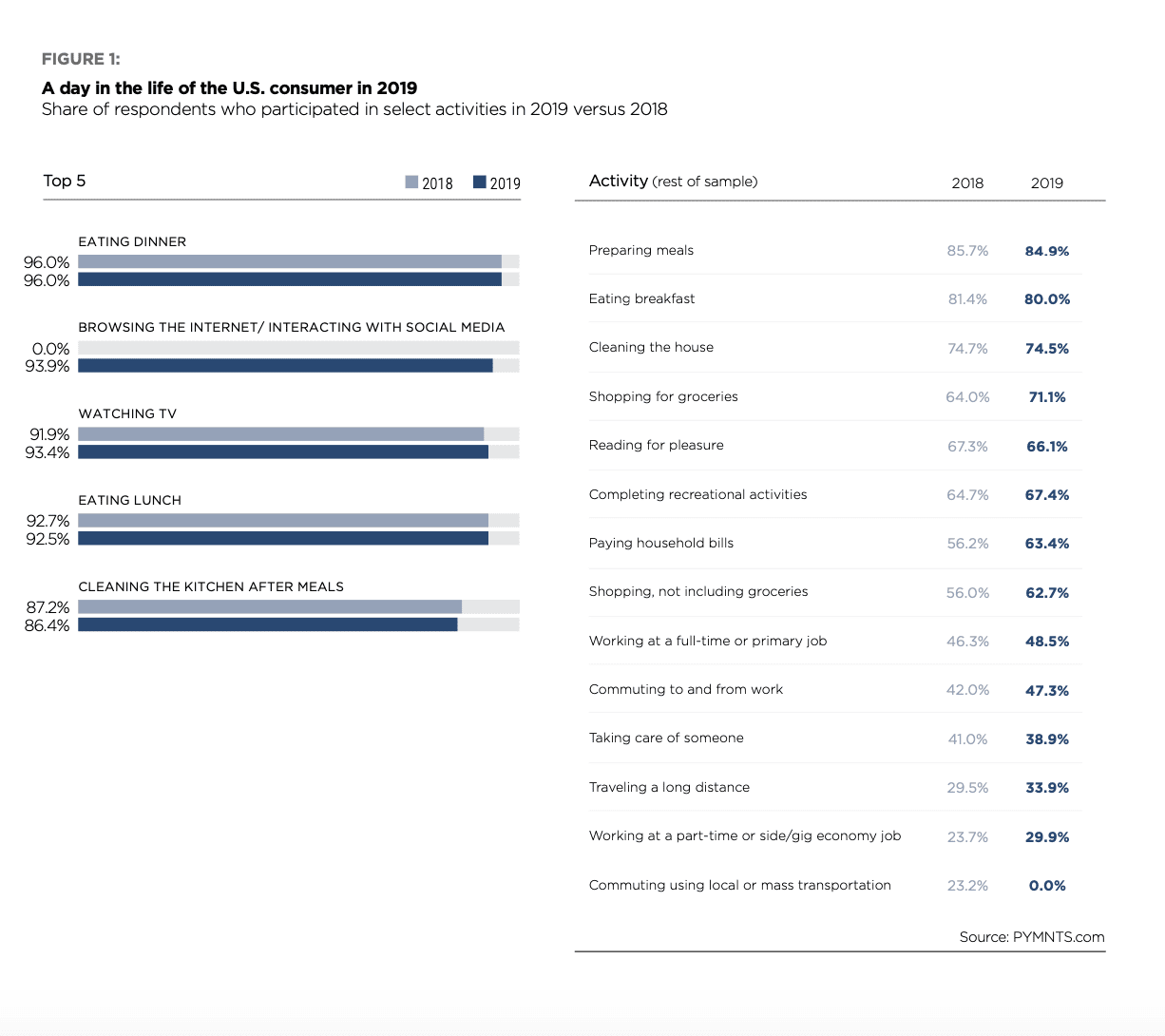The image size is (1165, 1036).
Task: Click the 2019 legend color swatch
Action: pyautogui.click(x=480, y=182)
